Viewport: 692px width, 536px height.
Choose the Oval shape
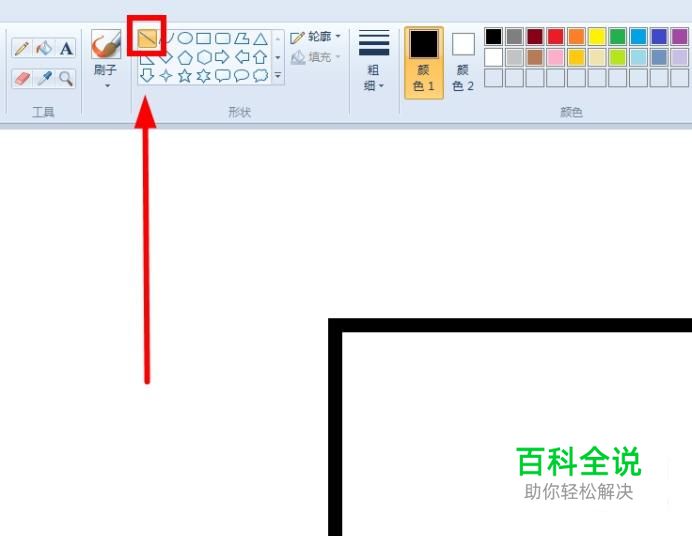point(185,38)
